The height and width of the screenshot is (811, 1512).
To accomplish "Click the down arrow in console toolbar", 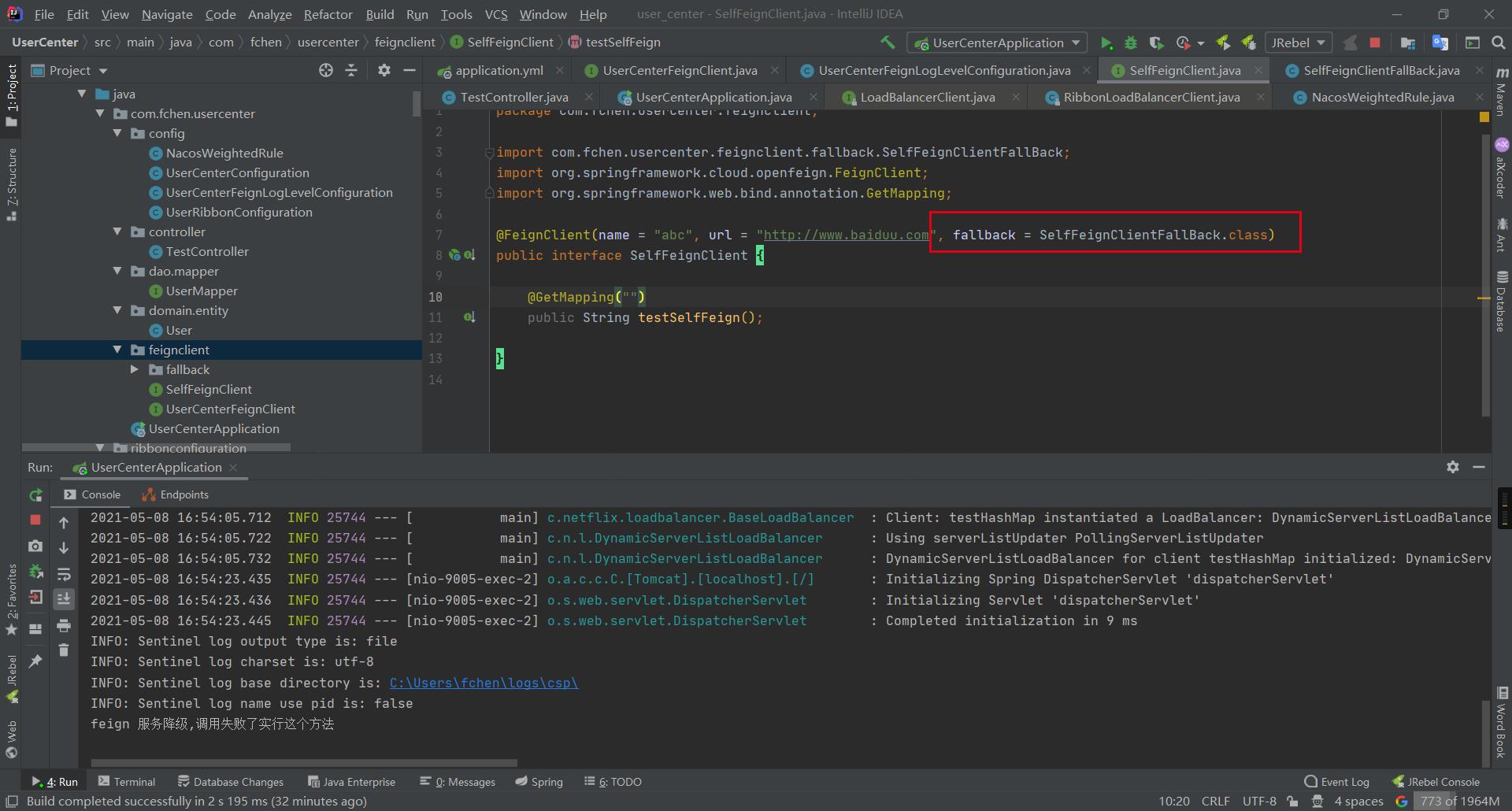I will [x=64, y=547].
